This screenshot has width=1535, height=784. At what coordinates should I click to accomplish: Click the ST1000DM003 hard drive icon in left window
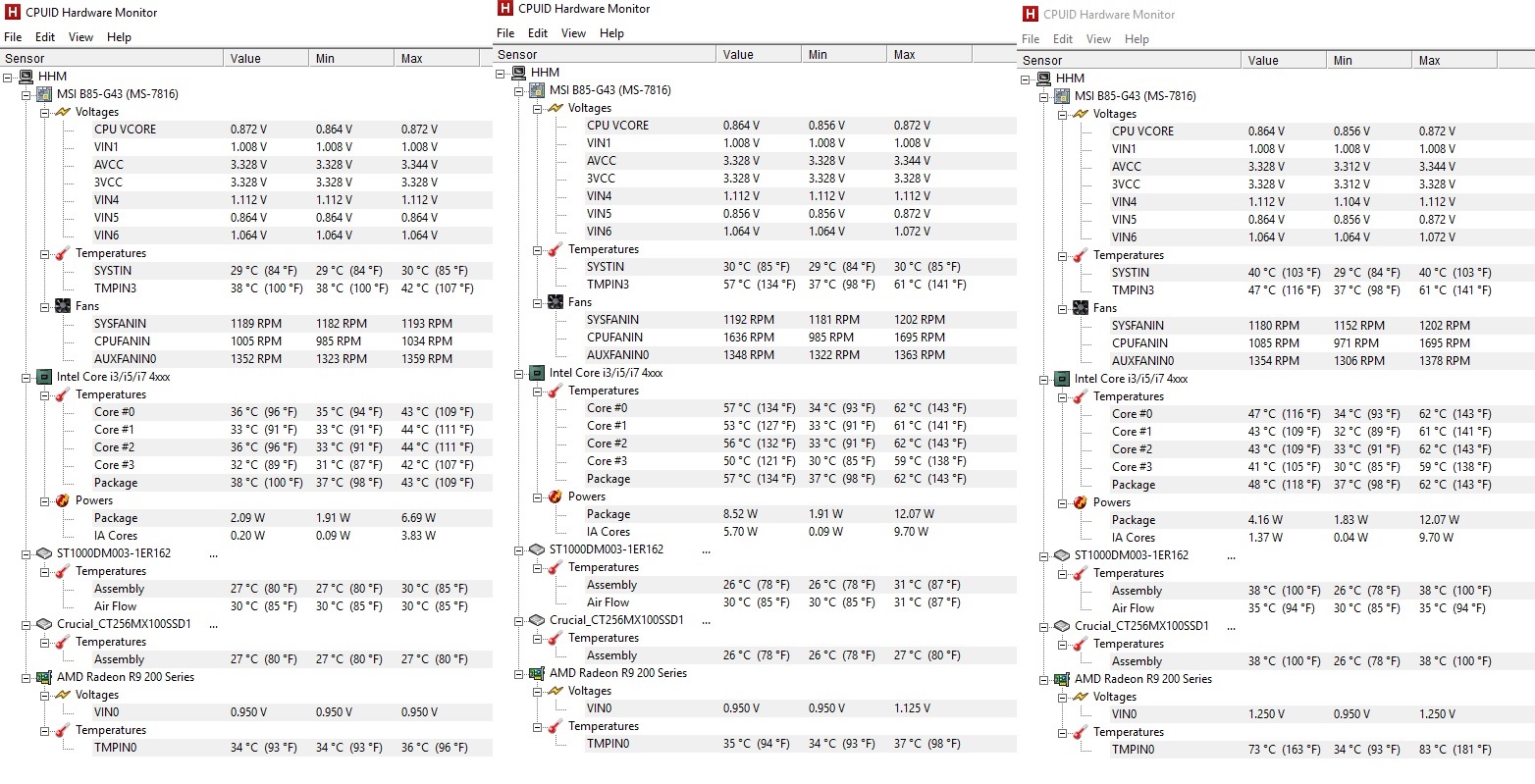[x=44, y=553]
